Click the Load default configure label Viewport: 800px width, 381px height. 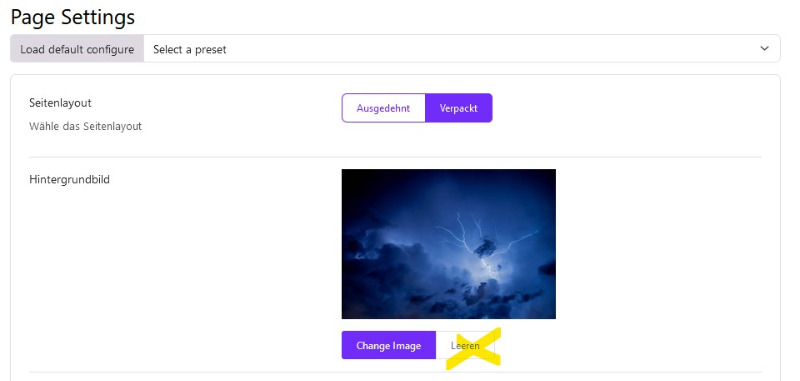pos(77,49)
